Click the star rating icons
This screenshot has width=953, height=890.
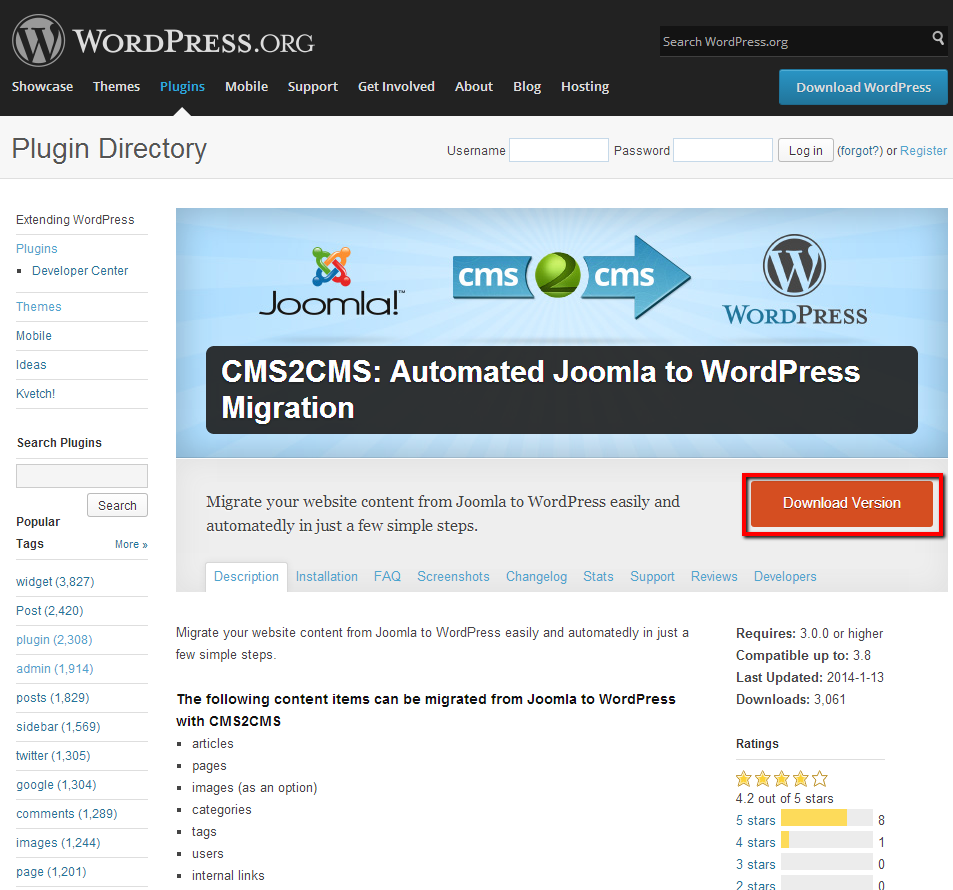pos(782,779)
